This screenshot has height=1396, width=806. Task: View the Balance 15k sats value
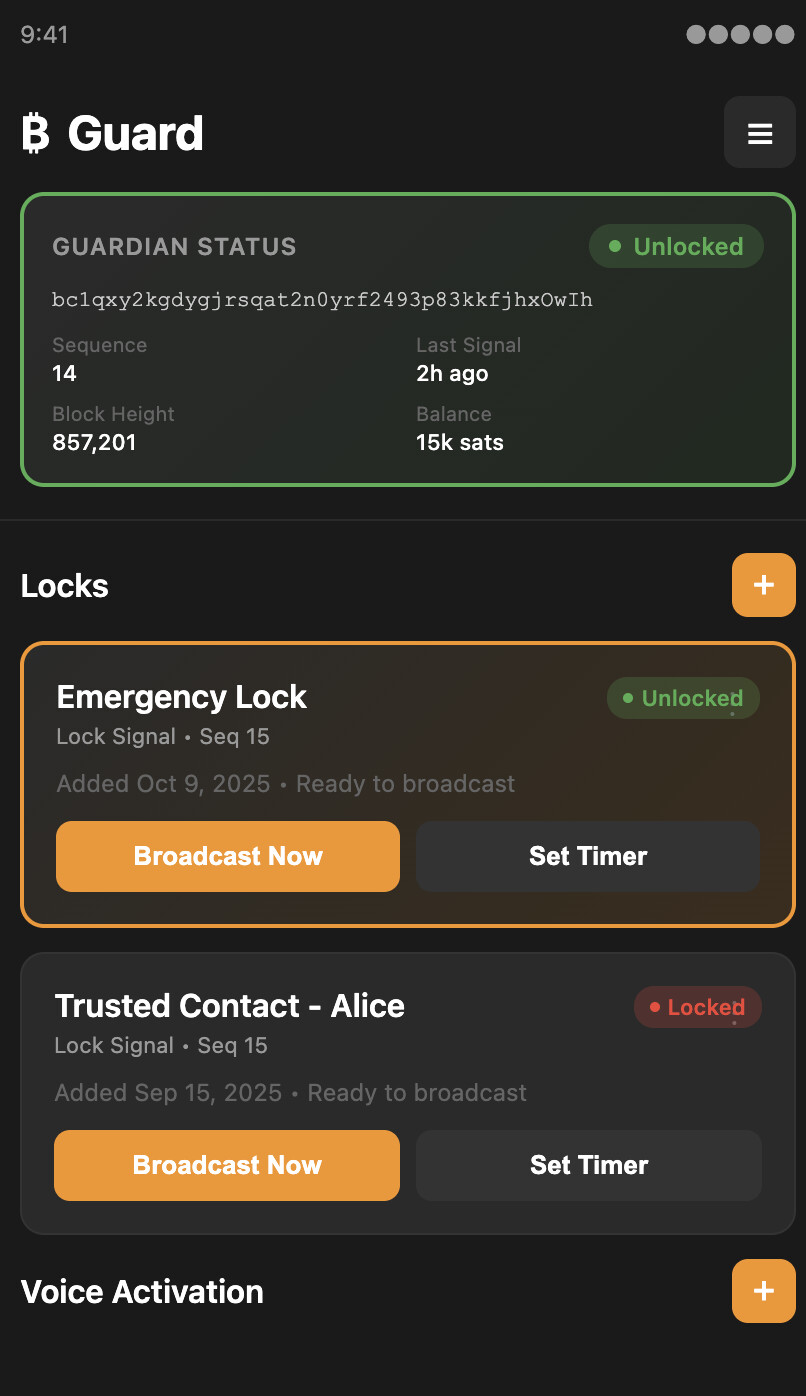click(x=460, y=443)
